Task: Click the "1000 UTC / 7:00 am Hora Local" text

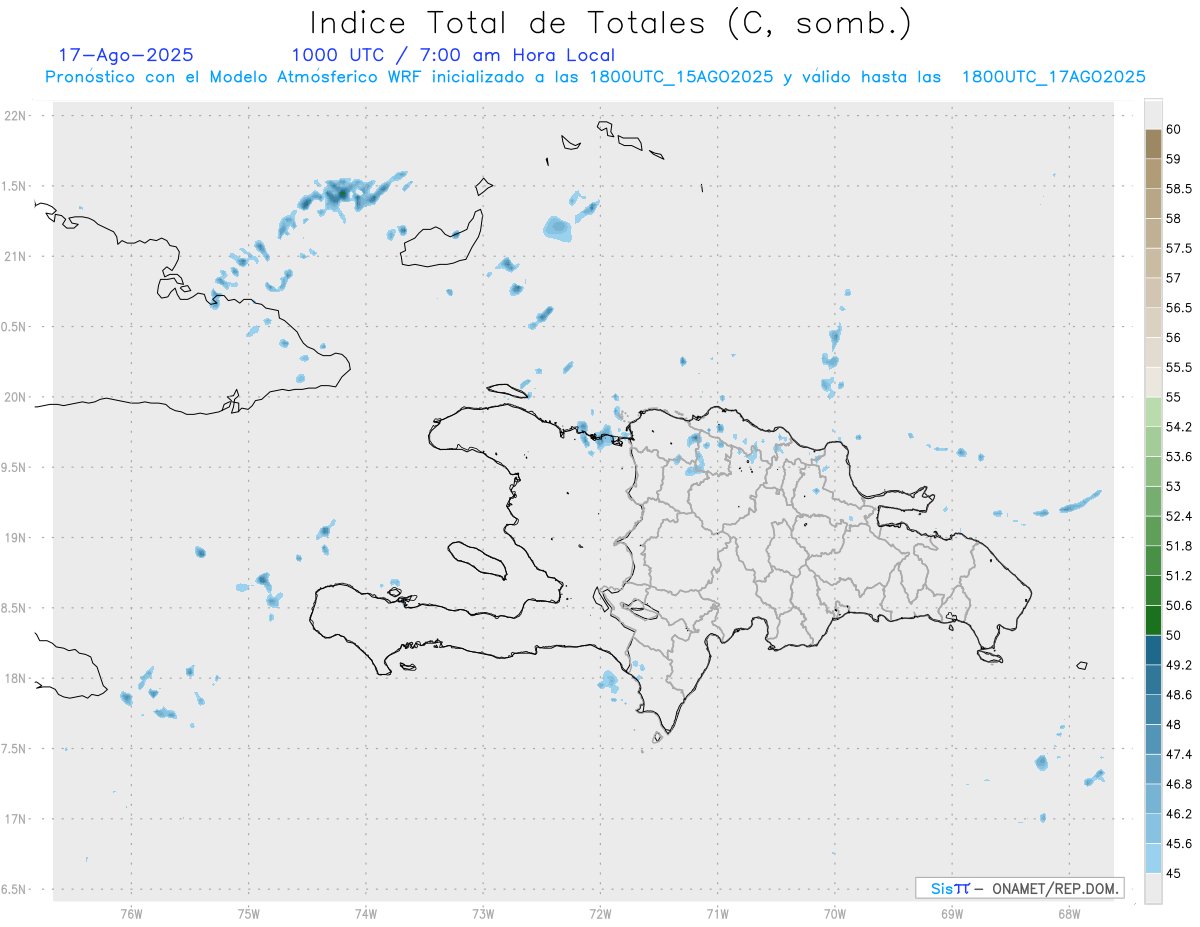Action: pos(453,55)
